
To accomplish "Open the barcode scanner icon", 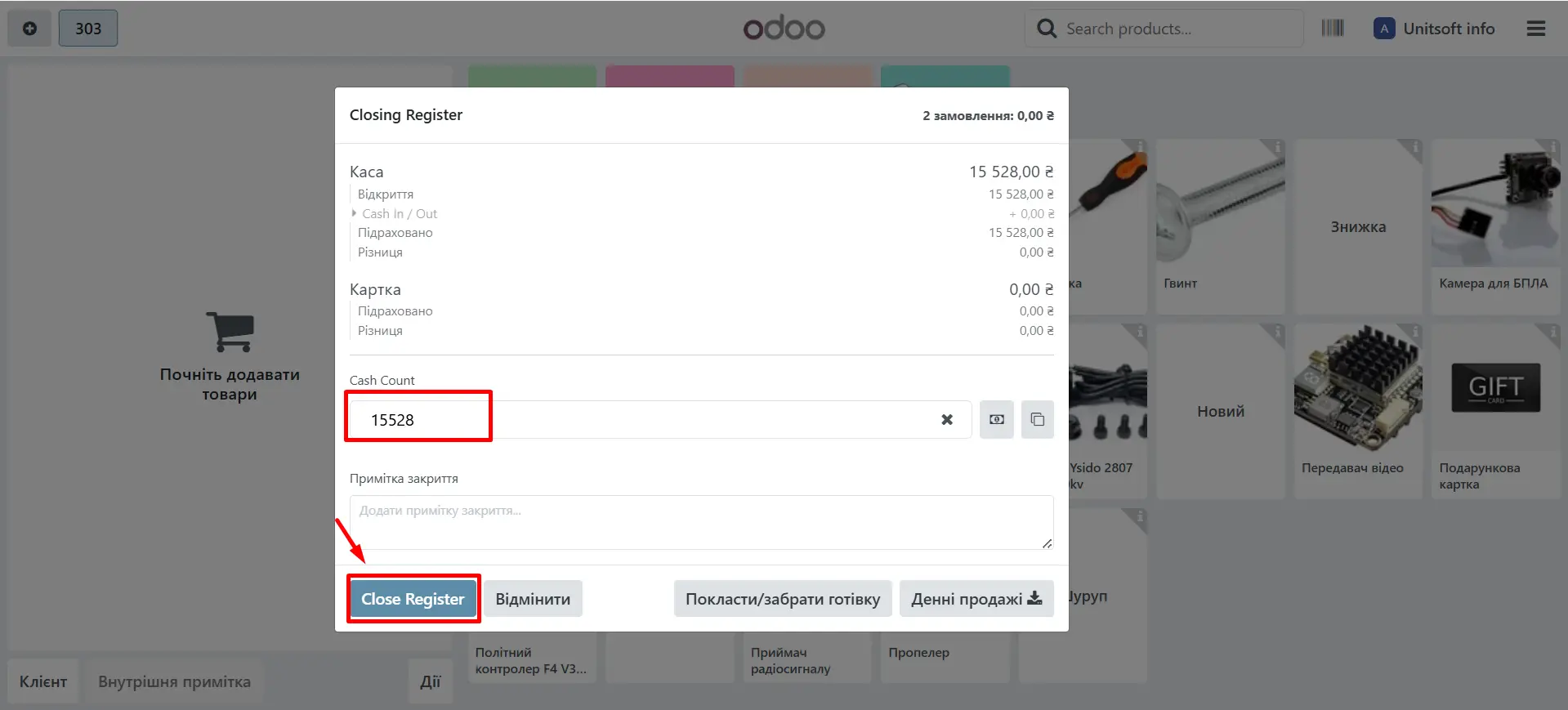I will pyautogui.click(x=1332, y=29).
